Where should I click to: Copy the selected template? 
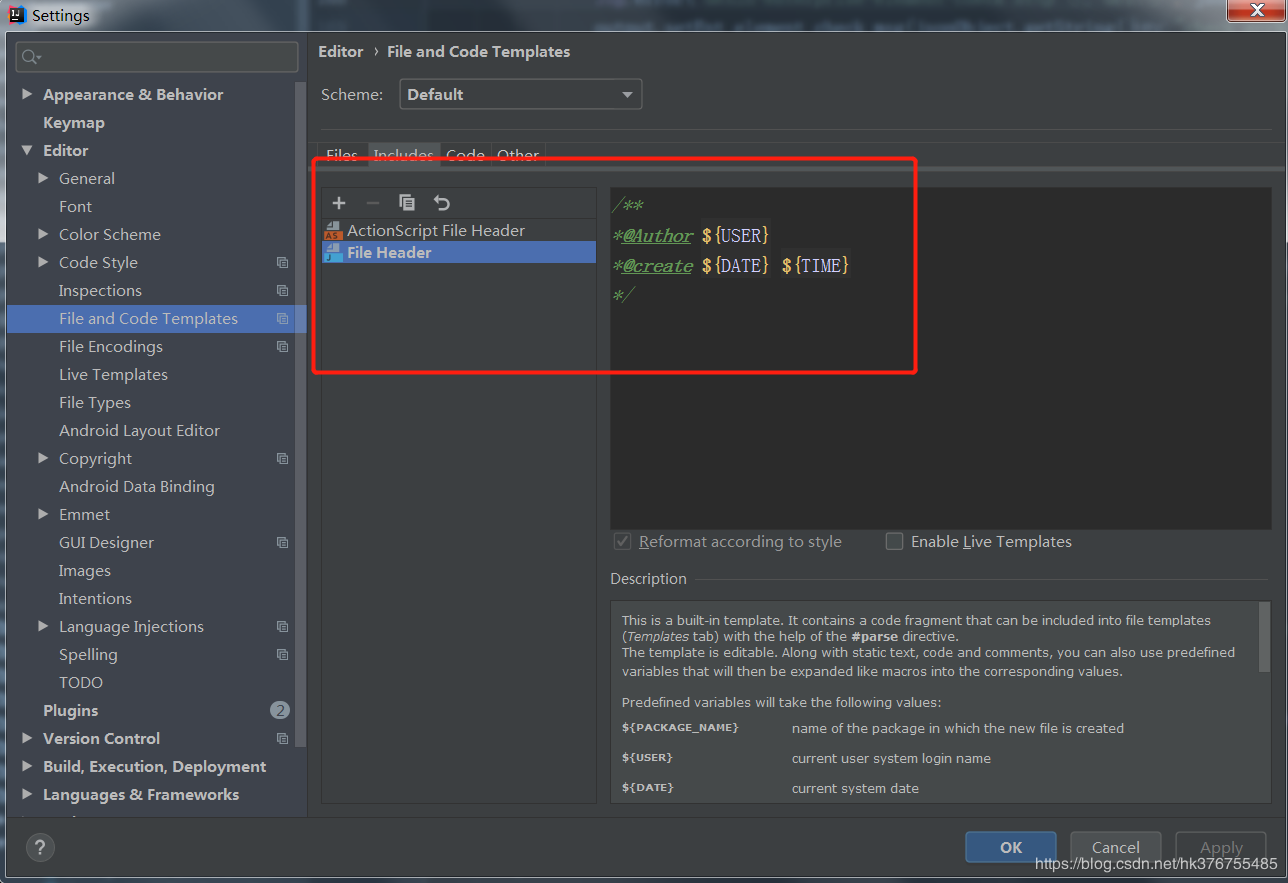pos(407,203)
